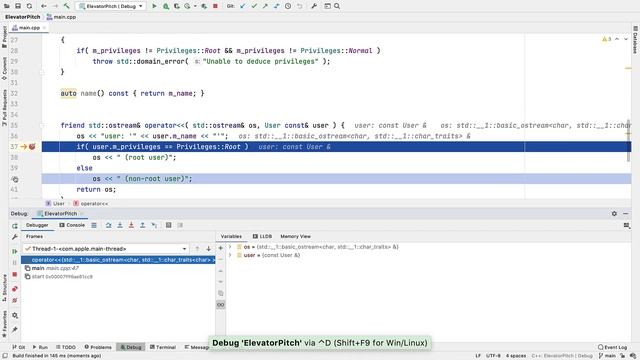640x360 pixels.
Task: Open the TODO tool window
Action: (x=66, y=347)
